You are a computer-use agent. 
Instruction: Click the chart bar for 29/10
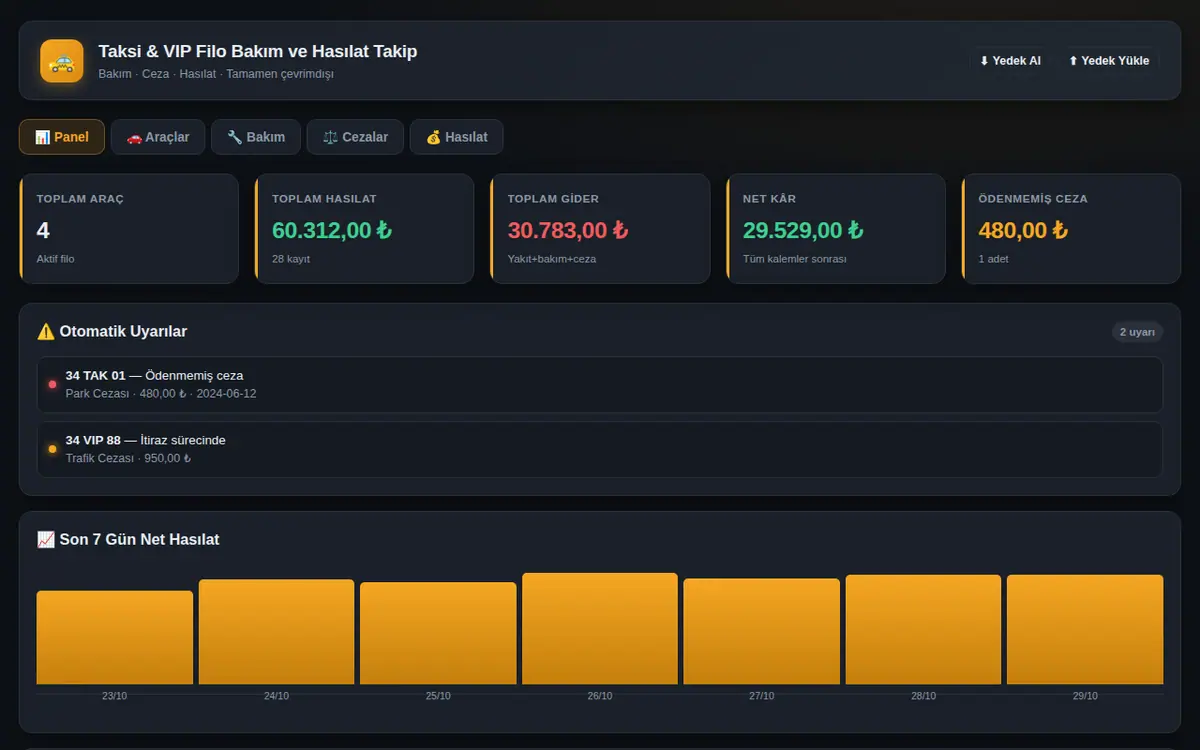coord(1085,630)
